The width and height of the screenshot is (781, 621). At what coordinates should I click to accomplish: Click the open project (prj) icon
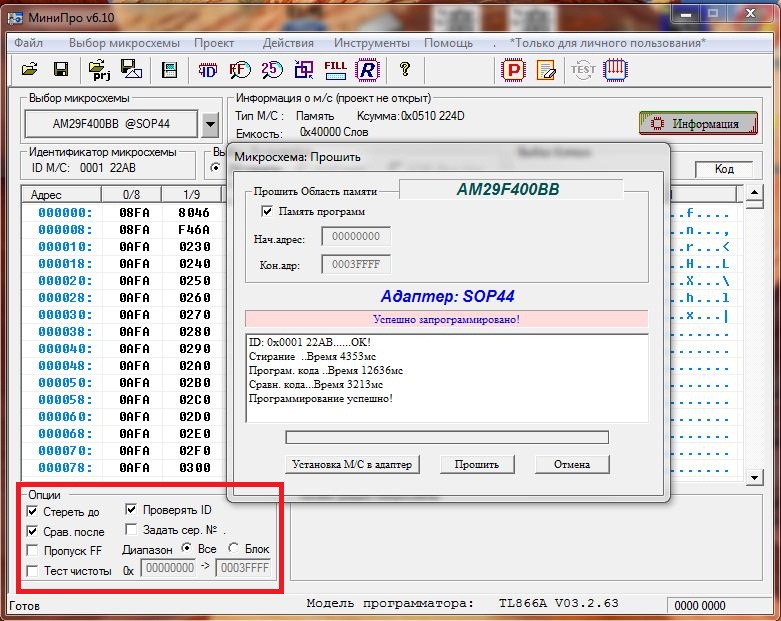pyautogui.click(x=100, y=69)
